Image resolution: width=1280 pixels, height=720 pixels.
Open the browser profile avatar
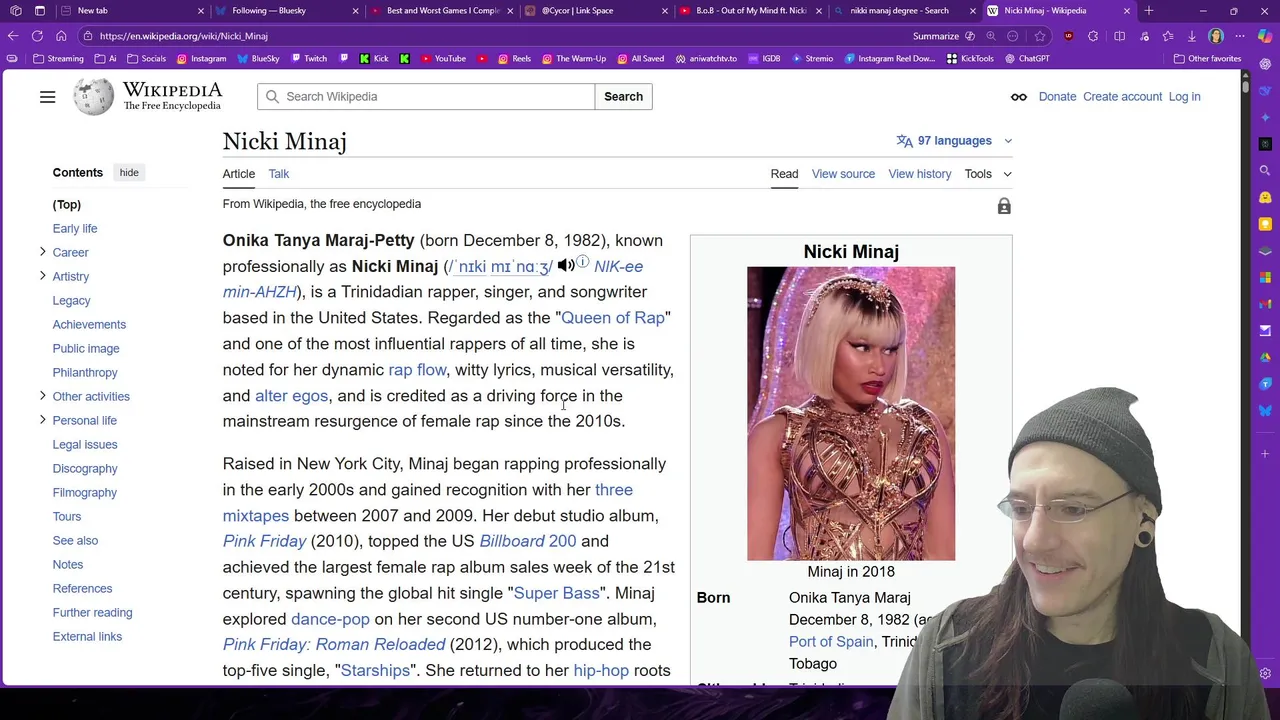[1216, 36]
